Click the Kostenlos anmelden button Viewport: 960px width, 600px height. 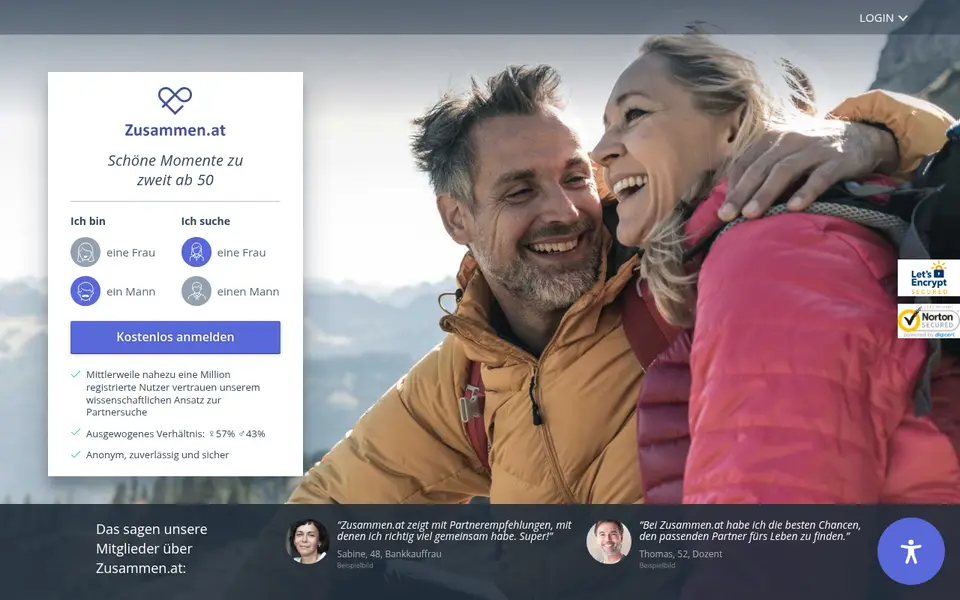click(175, 337)
